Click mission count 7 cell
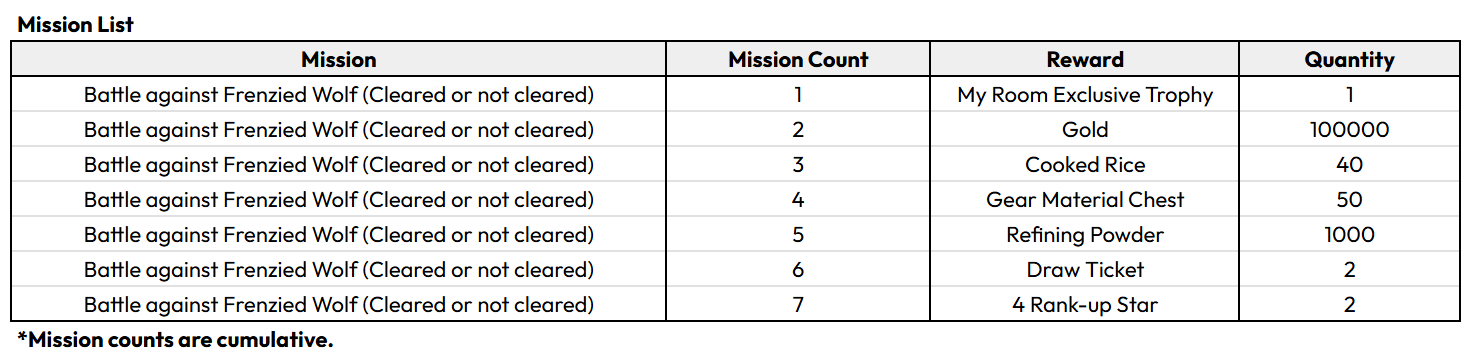The height and width of the screenshot is (360, 1466). (x=798, y=305)
